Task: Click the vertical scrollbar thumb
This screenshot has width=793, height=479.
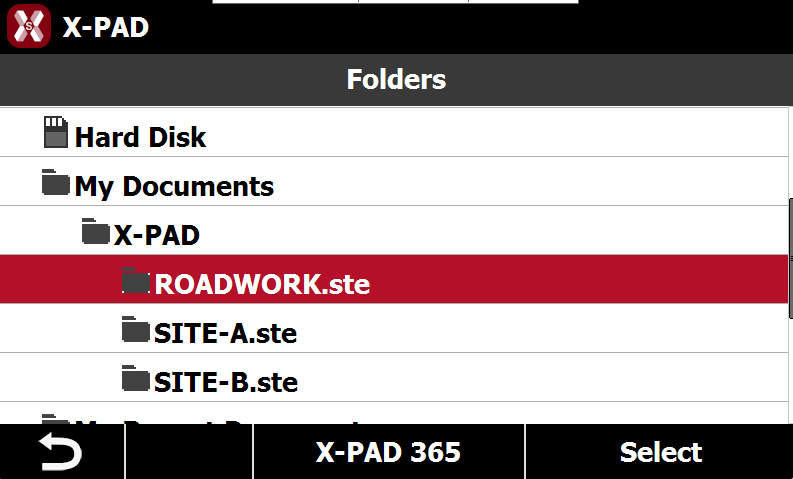Action: coord(790,259)
